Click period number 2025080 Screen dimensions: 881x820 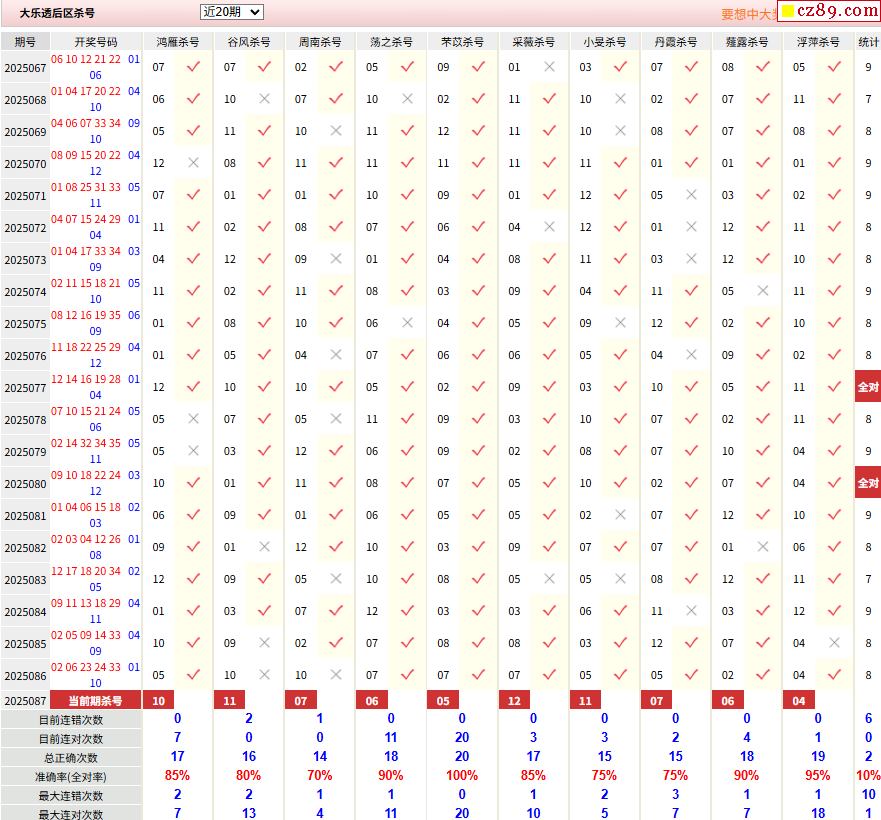pyautogui.click(x=25, y=484)
